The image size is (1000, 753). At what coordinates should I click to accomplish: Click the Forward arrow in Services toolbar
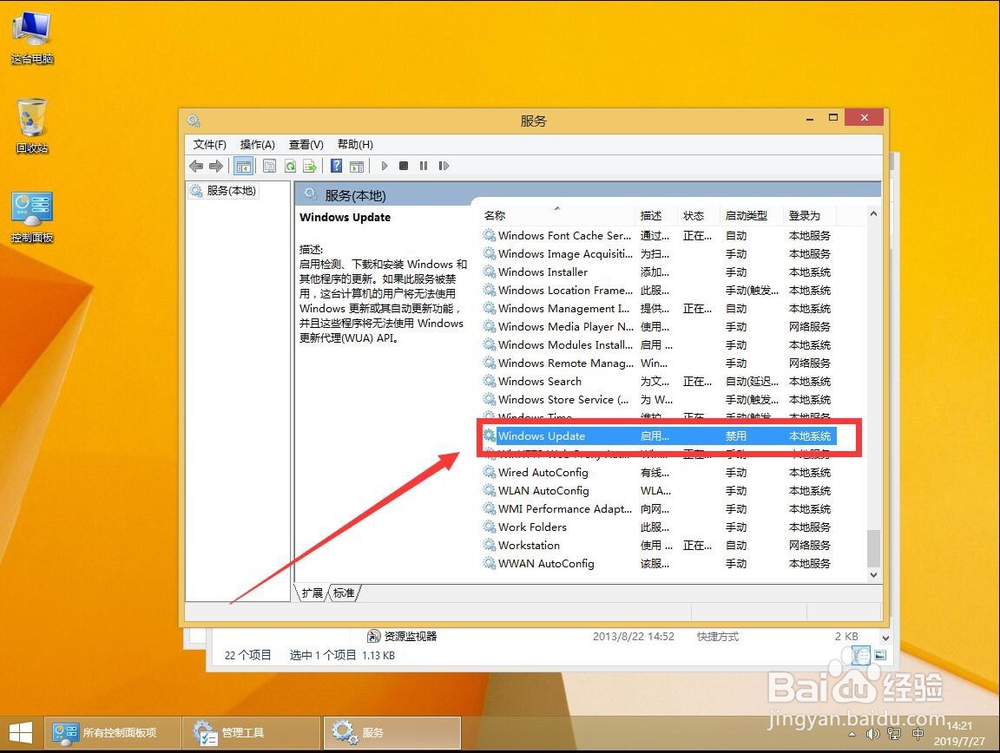pyautogui.click(x=216, y=166)
